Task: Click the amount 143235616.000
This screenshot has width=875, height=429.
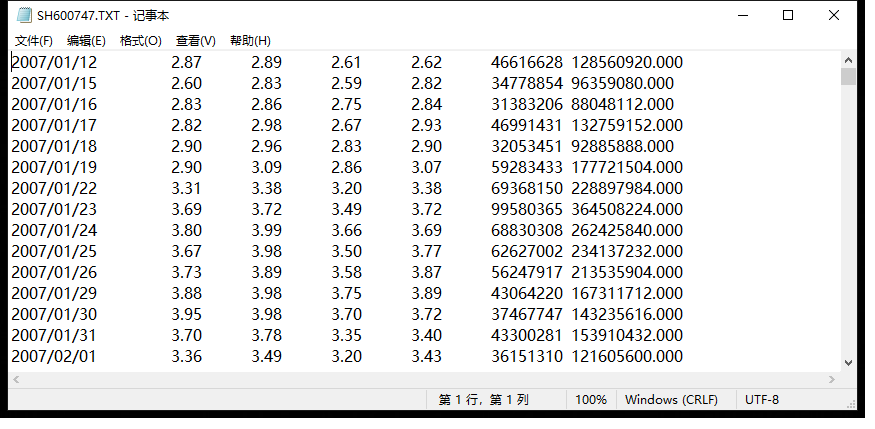Action: point(627,315)
